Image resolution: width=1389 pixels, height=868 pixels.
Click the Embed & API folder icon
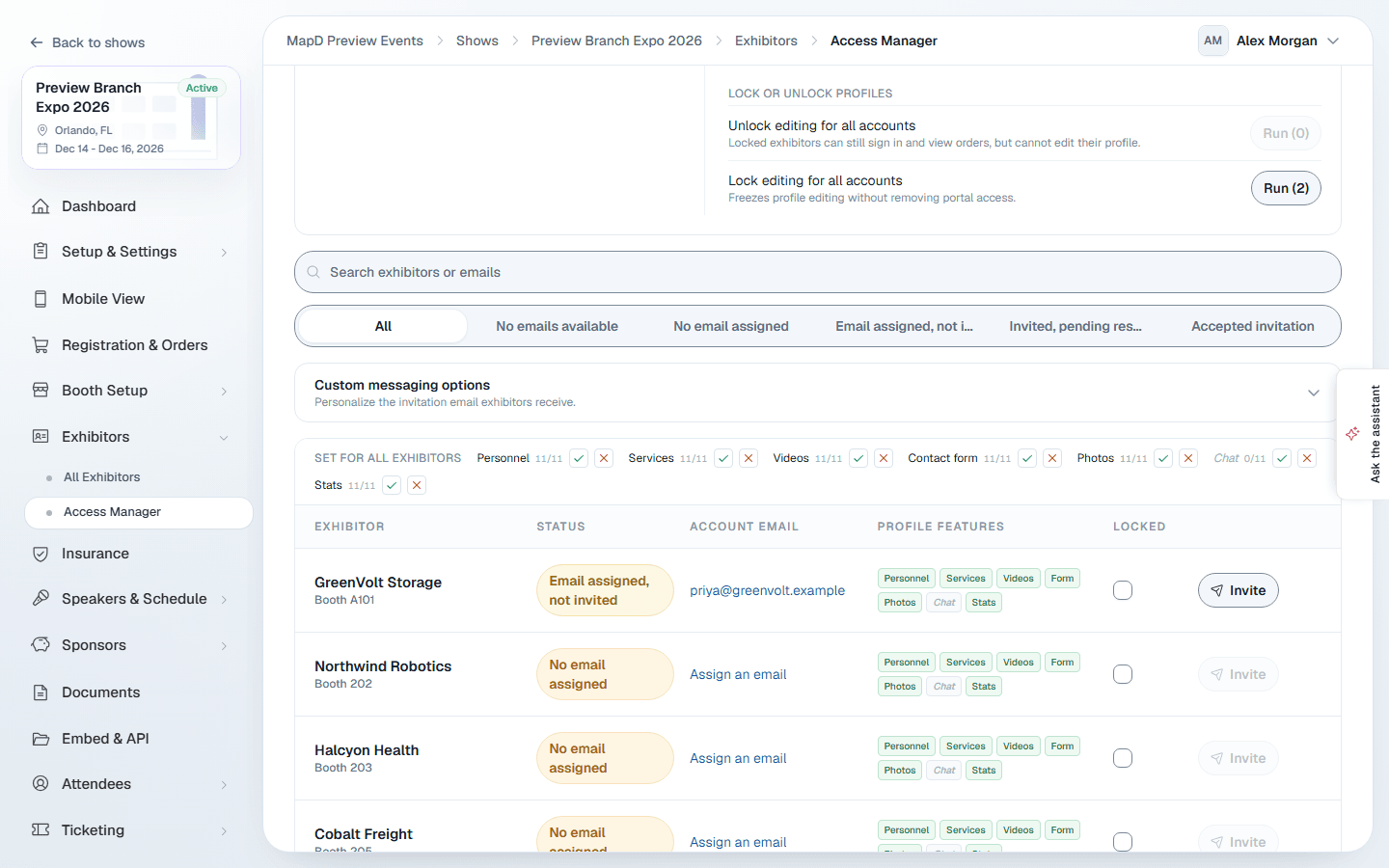pyautogui.click(x=41, y=739)
